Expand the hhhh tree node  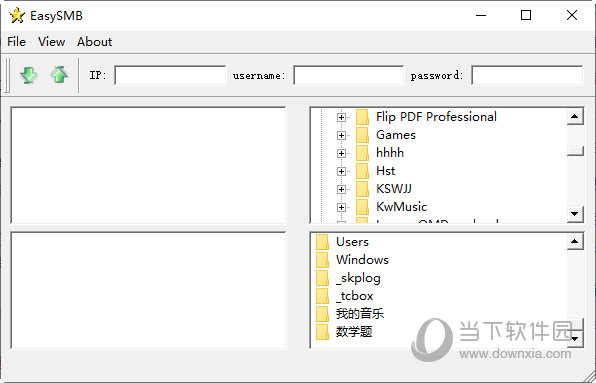[x=341, y=153]
